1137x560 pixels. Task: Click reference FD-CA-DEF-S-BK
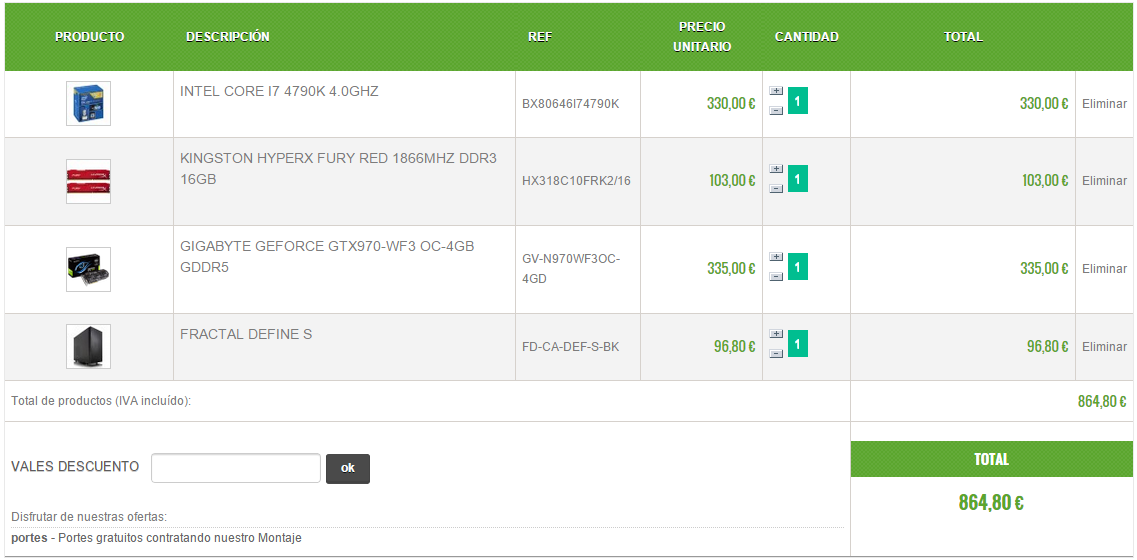pos(571,347)
